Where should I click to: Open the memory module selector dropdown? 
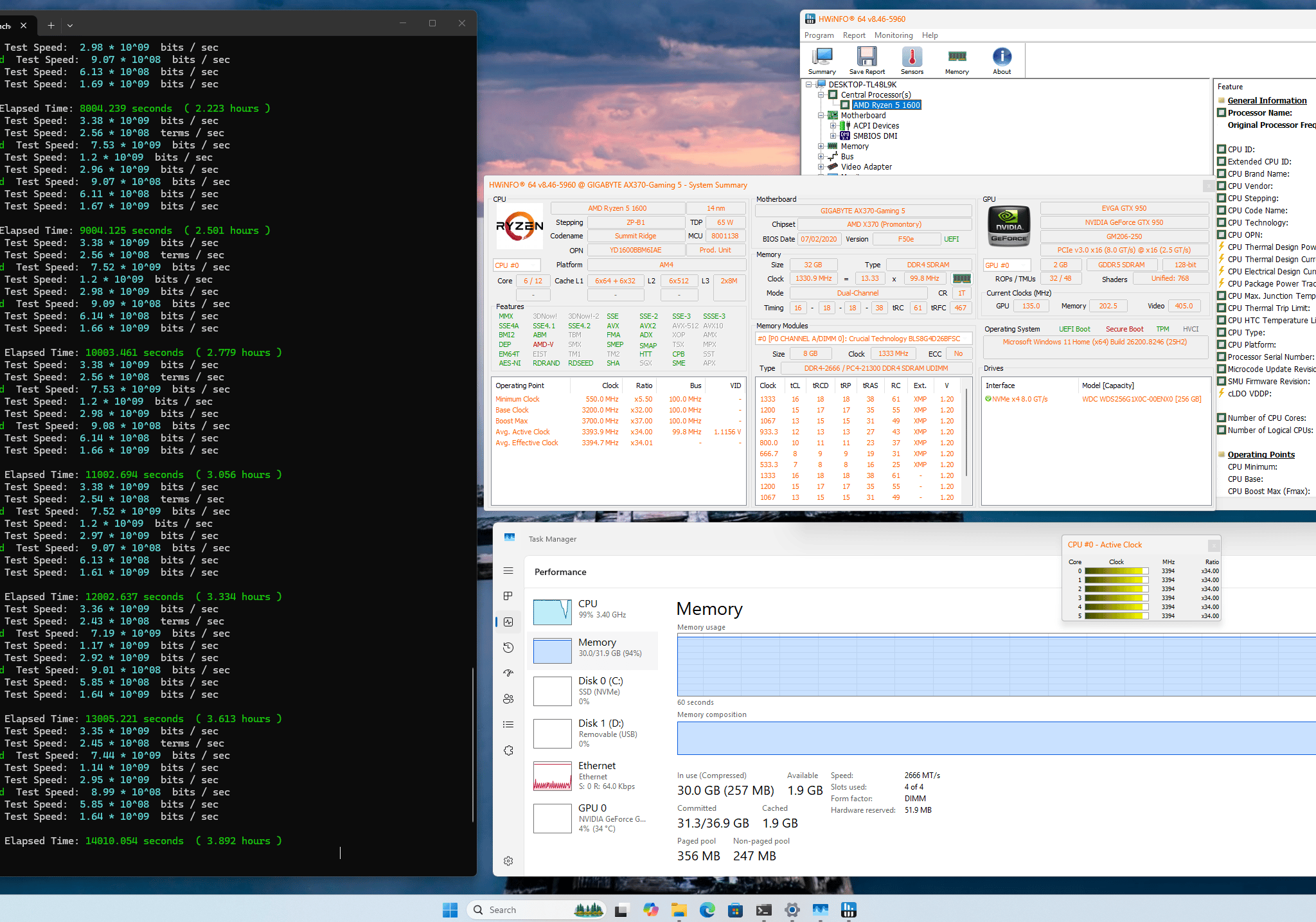pyautogui.click(x=863, y=339)
